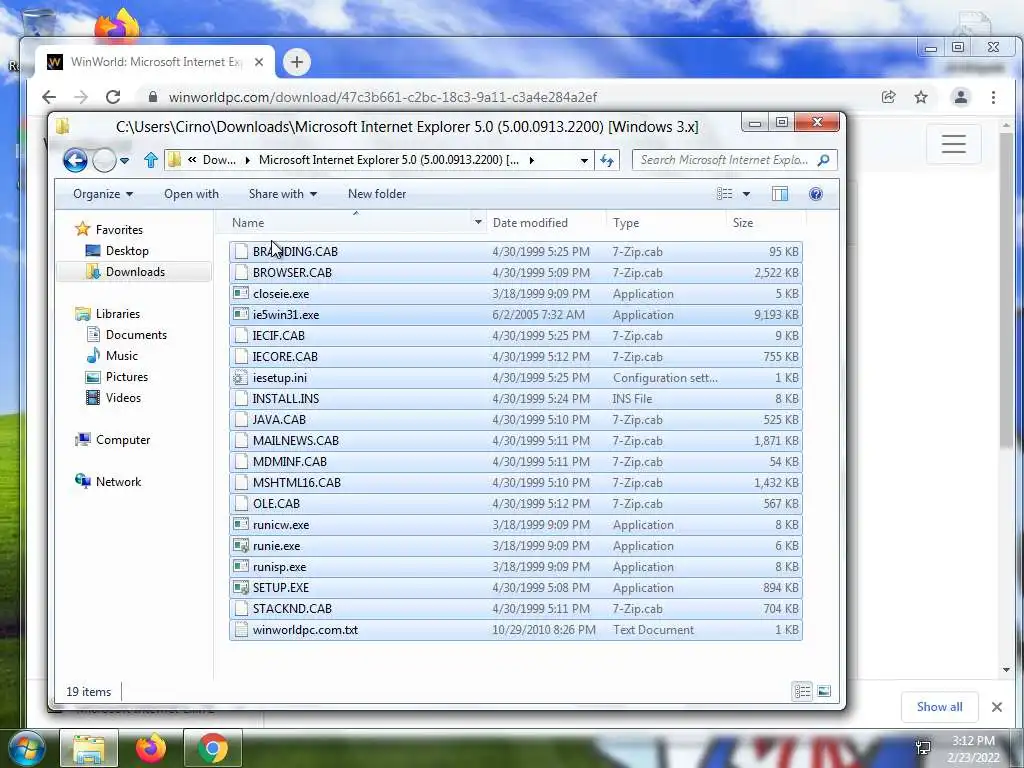The width and height of the screenshot is (1024, 768).
Task: Reload the Chrome page
Action: (x=113, y=97)
